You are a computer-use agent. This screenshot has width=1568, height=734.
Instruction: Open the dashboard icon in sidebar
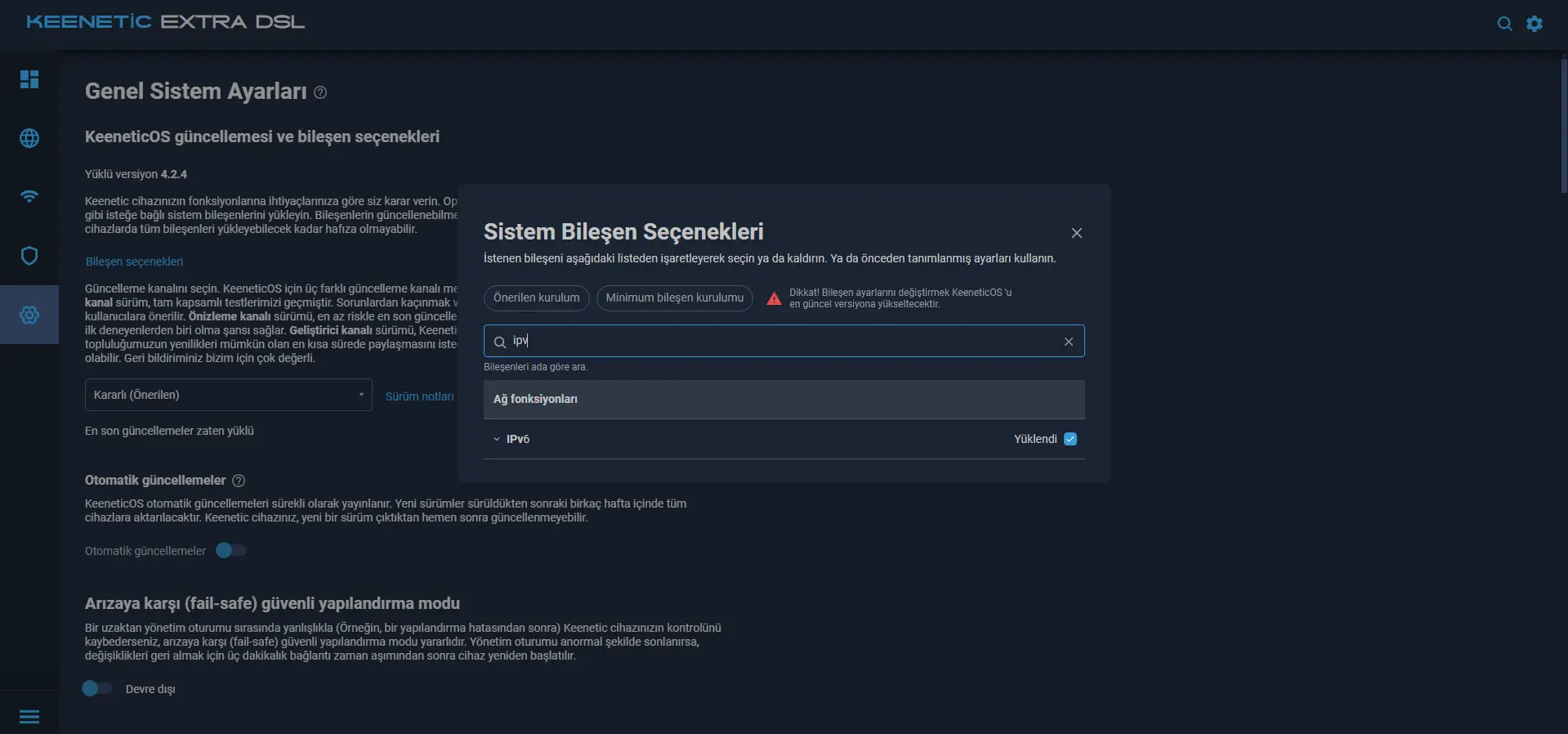tap(29, 79)
